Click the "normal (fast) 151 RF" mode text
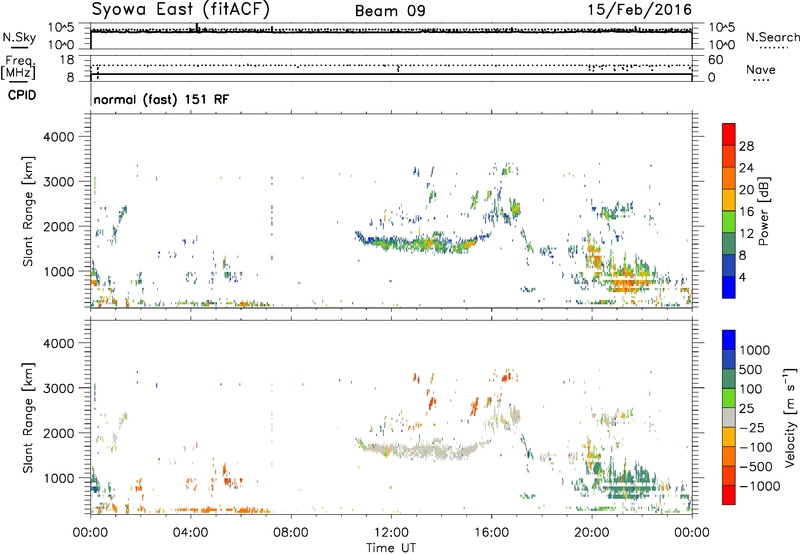 pos(161,99)
